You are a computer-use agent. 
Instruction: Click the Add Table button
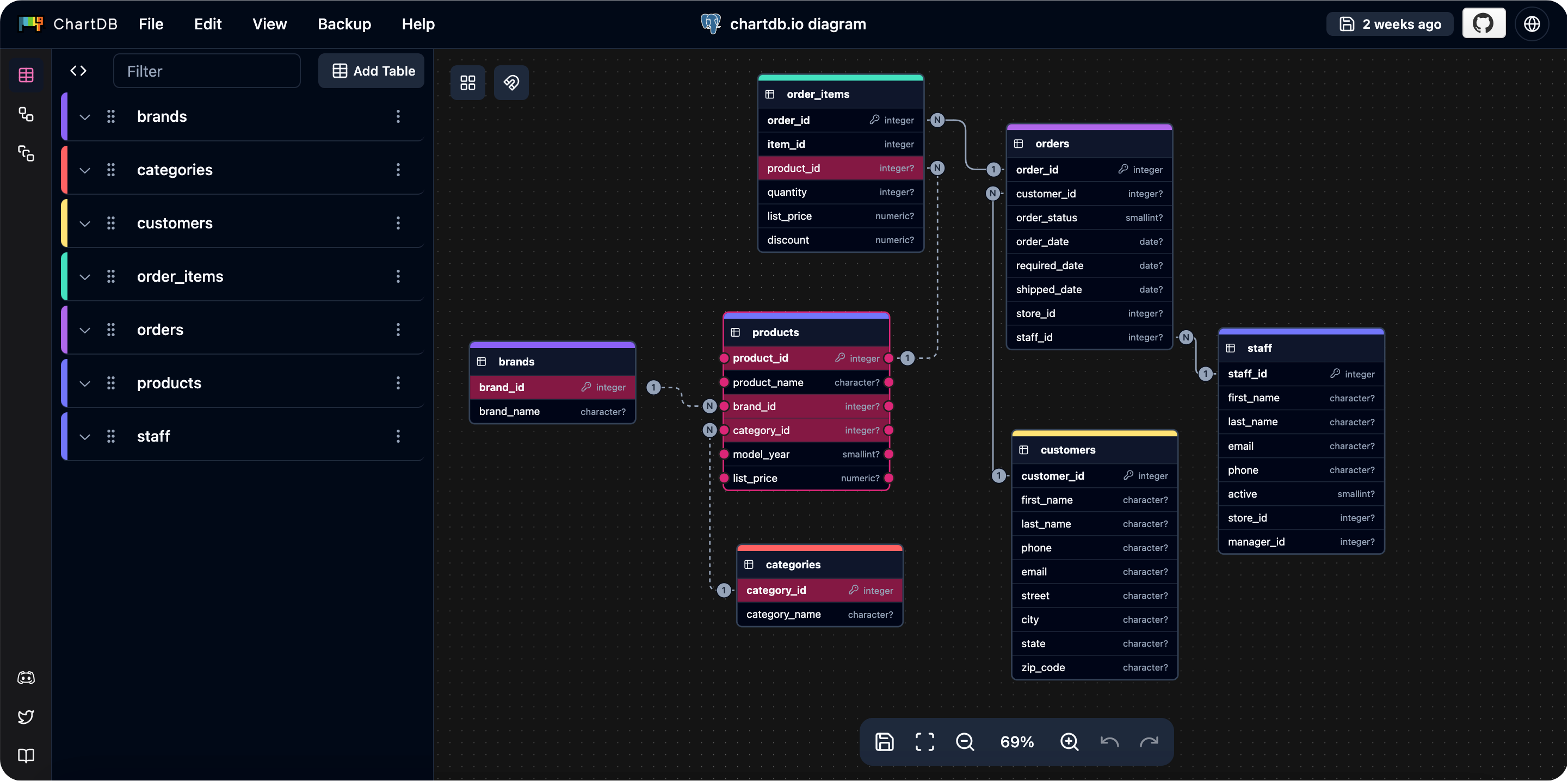click(x=371, y=71)
